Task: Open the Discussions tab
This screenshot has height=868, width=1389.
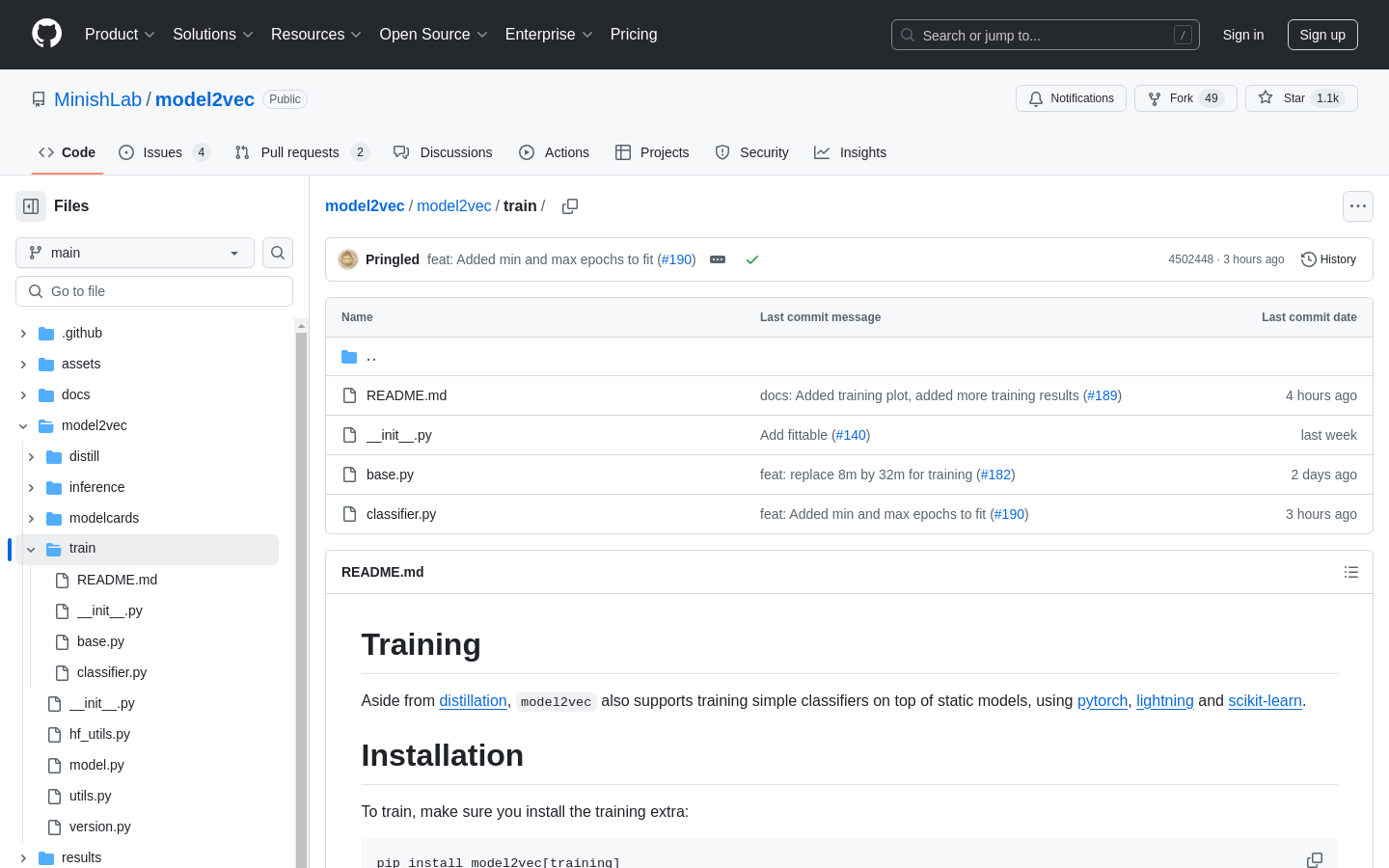Action: point(443,152)
